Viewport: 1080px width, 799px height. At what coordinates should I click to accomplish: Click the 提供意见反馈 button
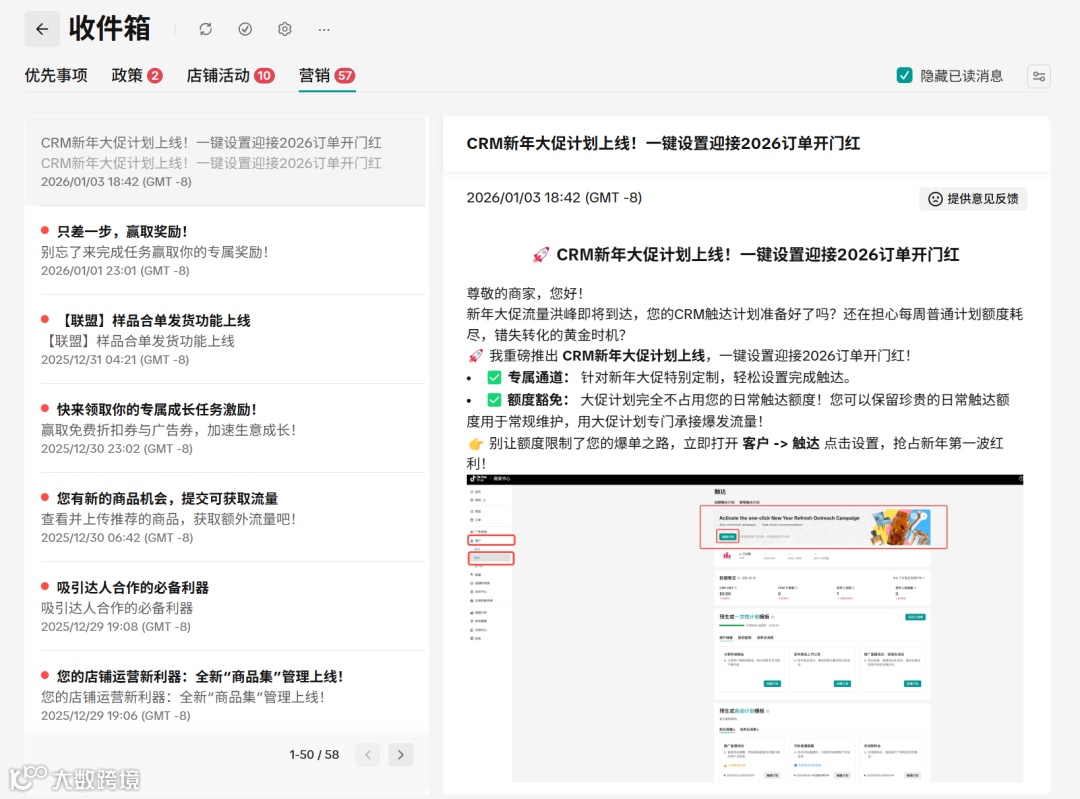pyautogui.click(x=973, y=198)
